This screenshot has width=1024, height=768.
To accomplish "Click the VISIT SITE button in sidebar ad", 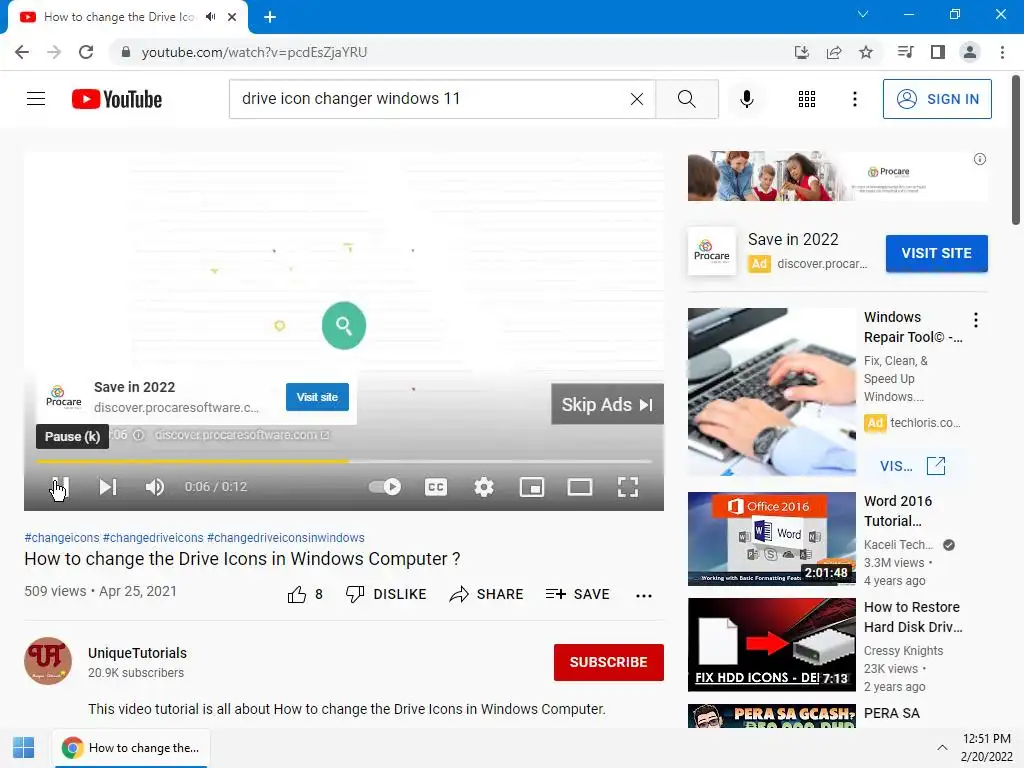I will (936, 253).
